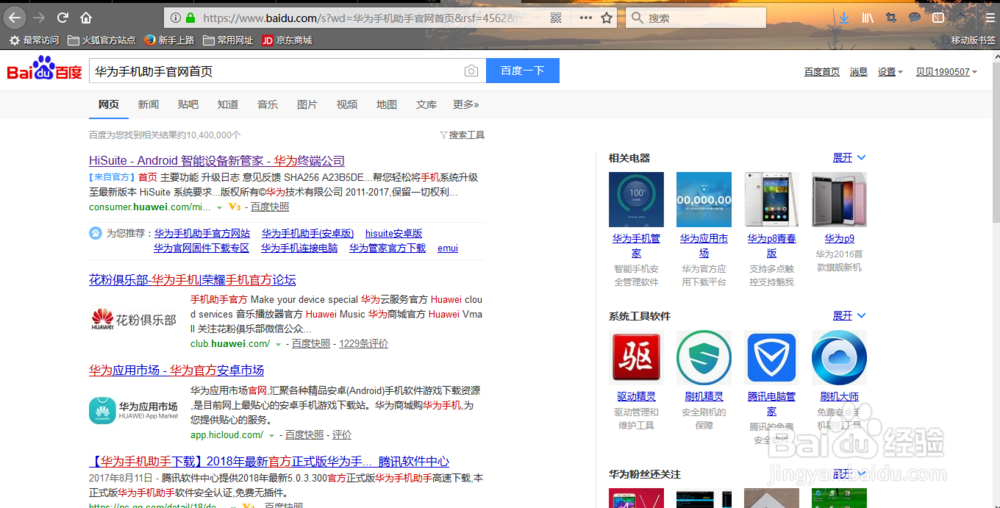
Task: Click the camera image-search icon in Baidu box
Action: [x=471, y=71]
